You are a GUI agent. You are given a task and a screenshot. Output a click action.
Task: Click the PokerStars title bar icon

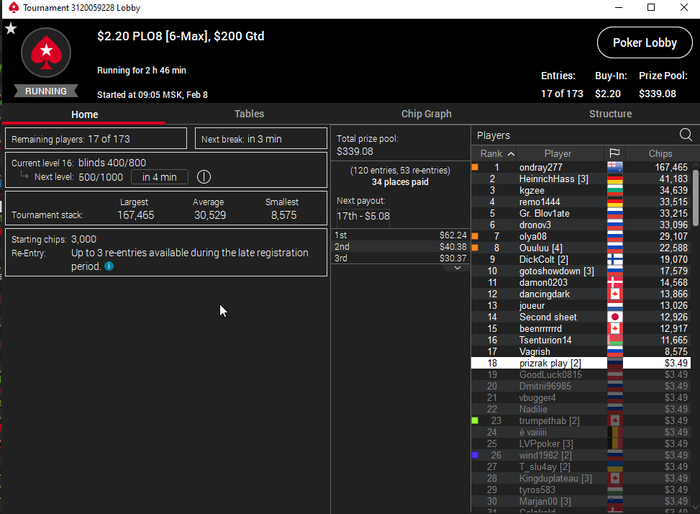click(x=13, y=8)
